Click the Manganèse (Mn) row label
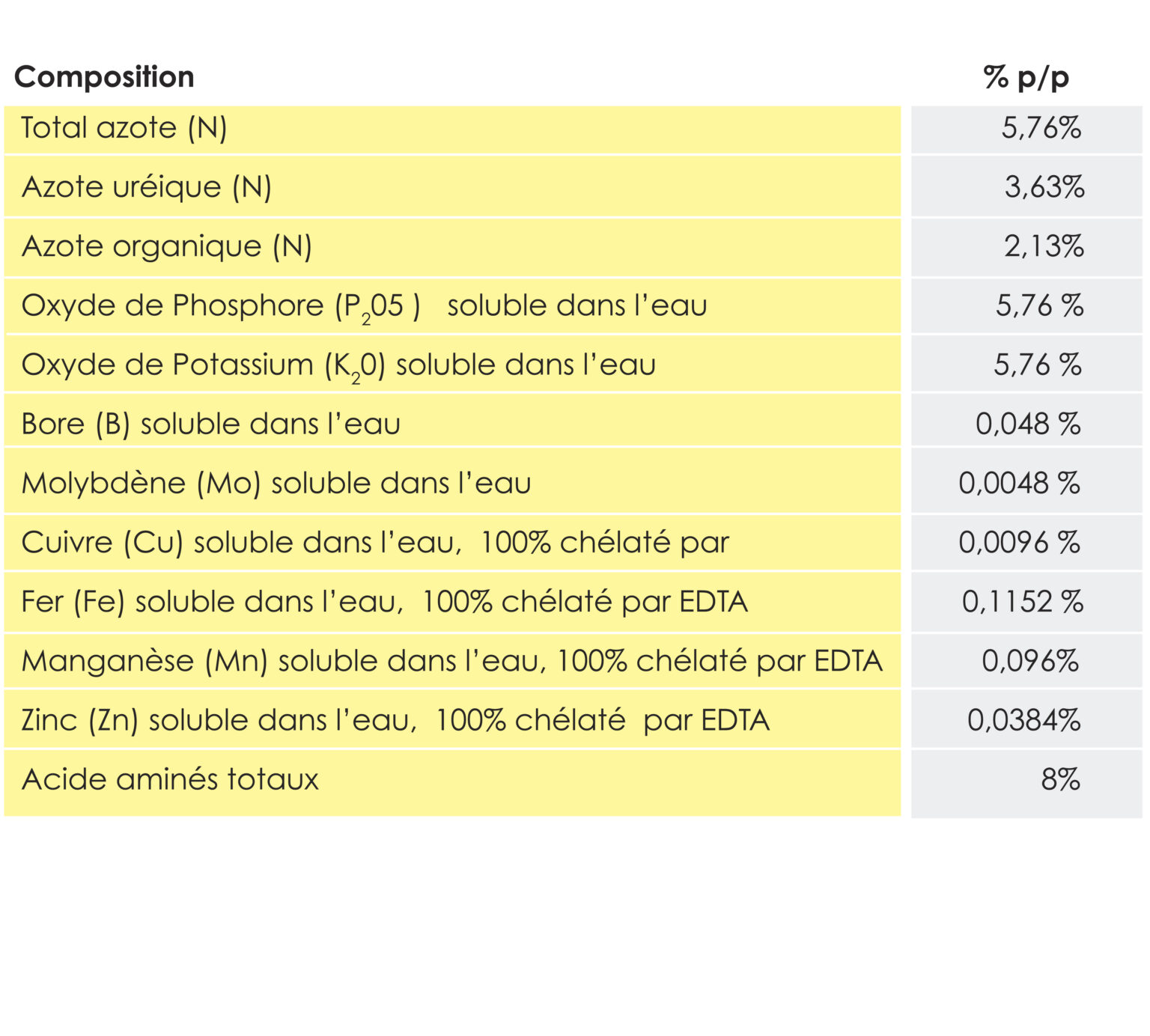This screenshot has width=1150, height=1036. coord(451,661)
